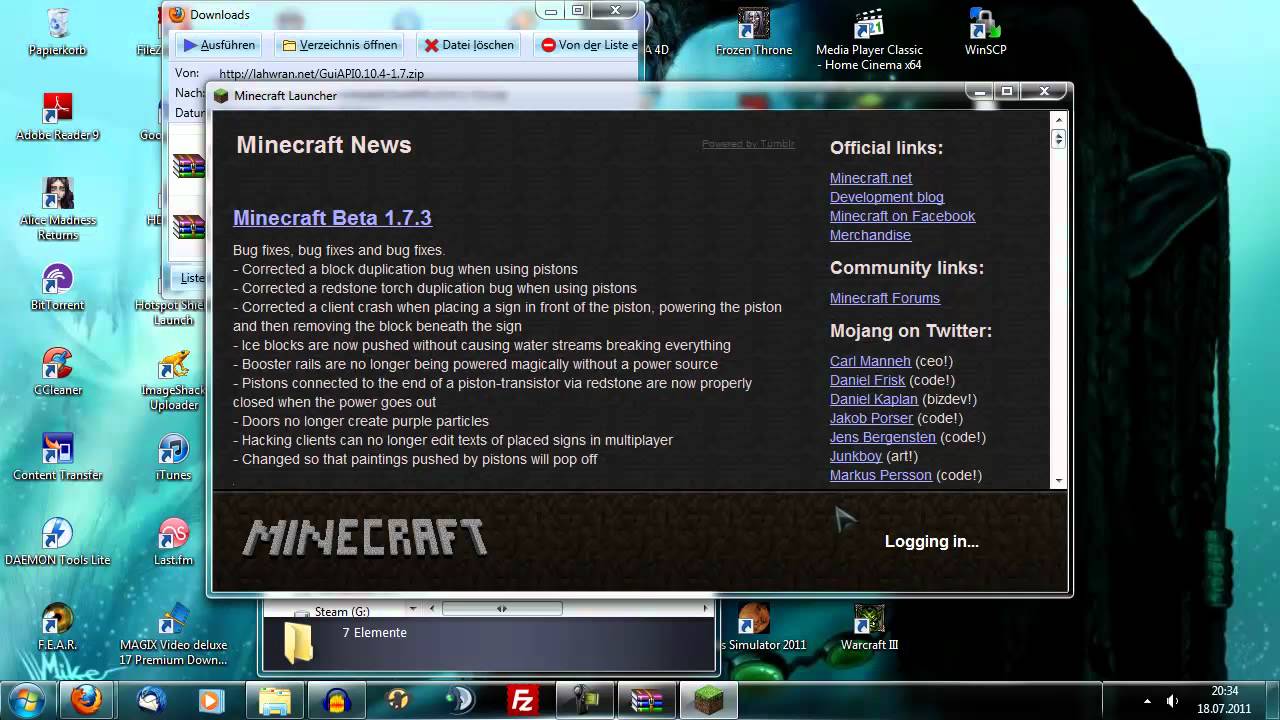Maximize the Minecraft Launcher window

point(1008,91)
